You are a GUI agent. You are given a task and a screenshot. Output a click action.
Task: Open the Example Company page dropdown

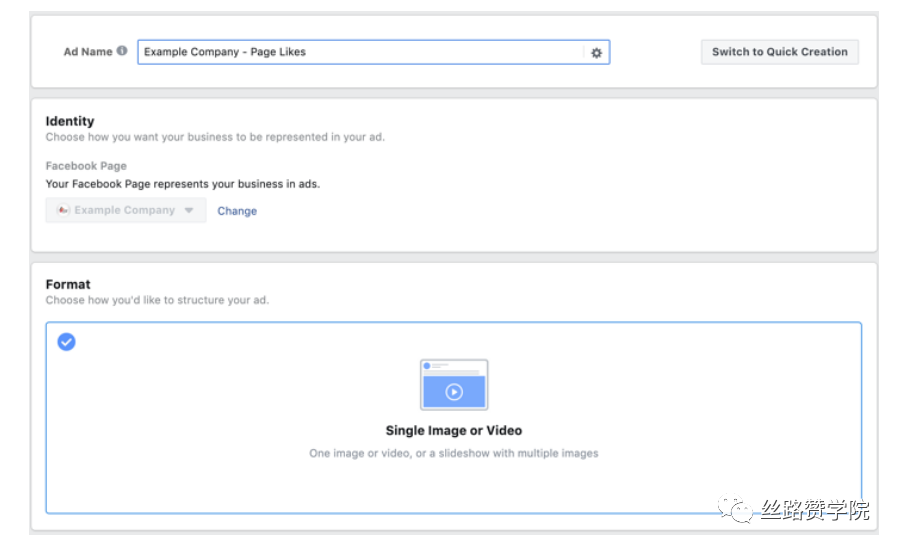point(126,210)
